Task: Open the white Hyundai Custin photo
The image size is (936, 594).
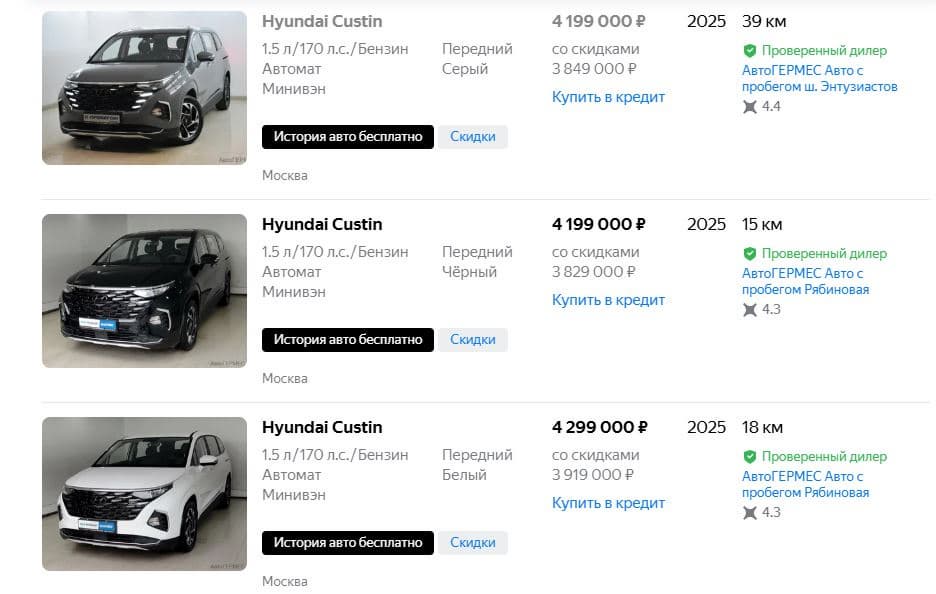Action: (144, 494)
